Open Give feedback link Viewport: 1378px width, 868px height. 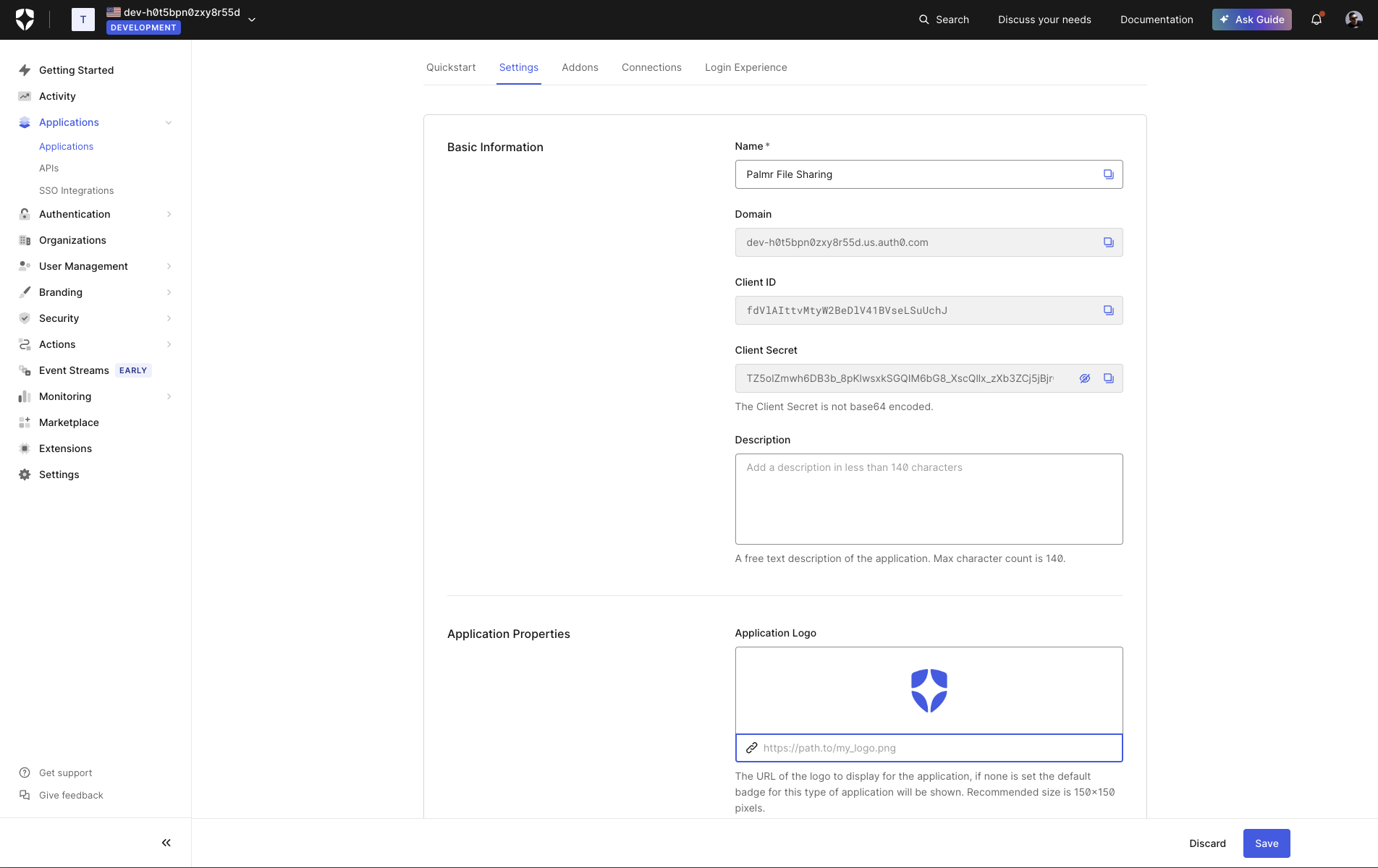71,795
